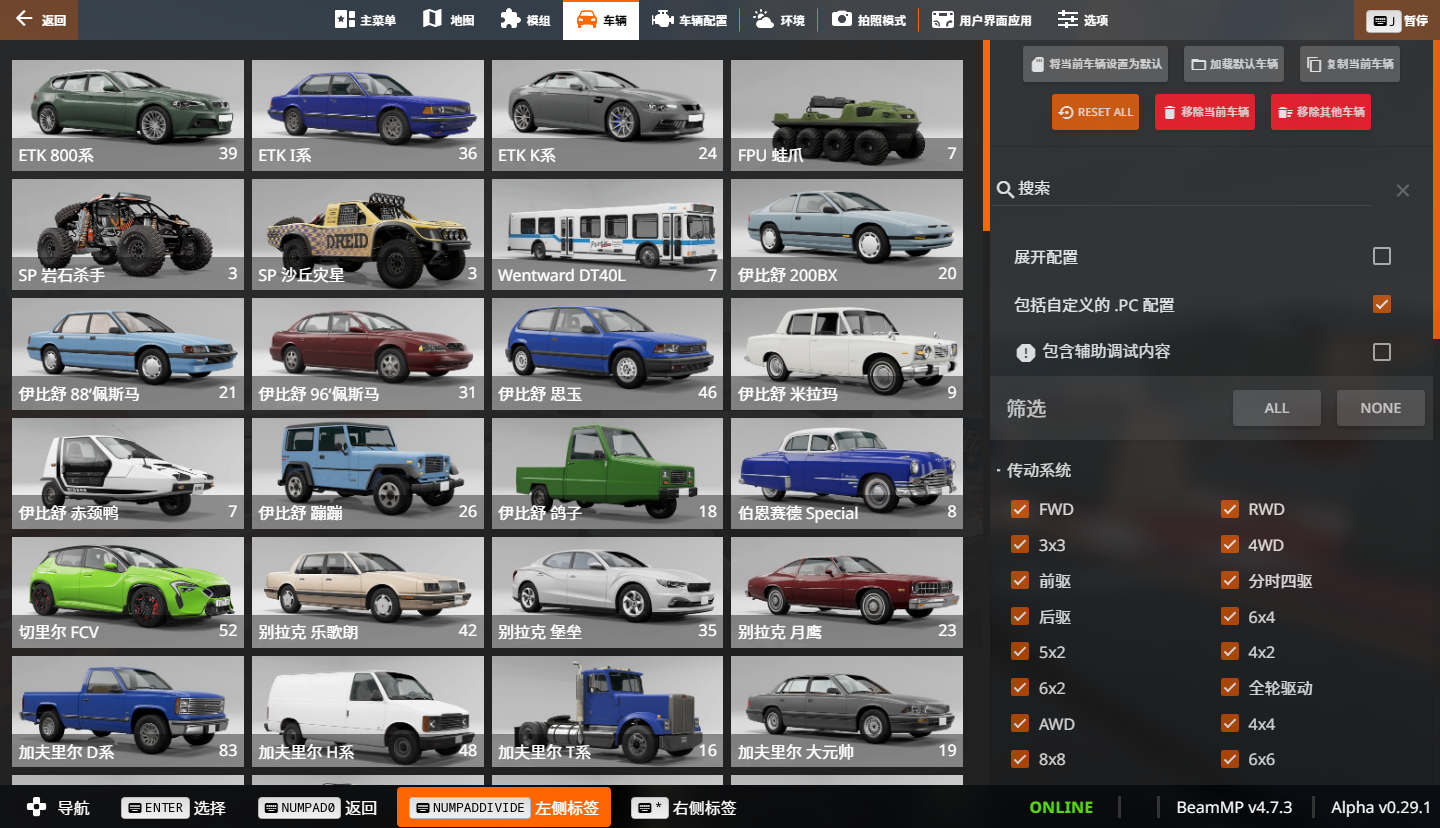This screenshot has height=828, width=1440.
Task: Click the 右侧标签 right tab hint
Action: 683,807
